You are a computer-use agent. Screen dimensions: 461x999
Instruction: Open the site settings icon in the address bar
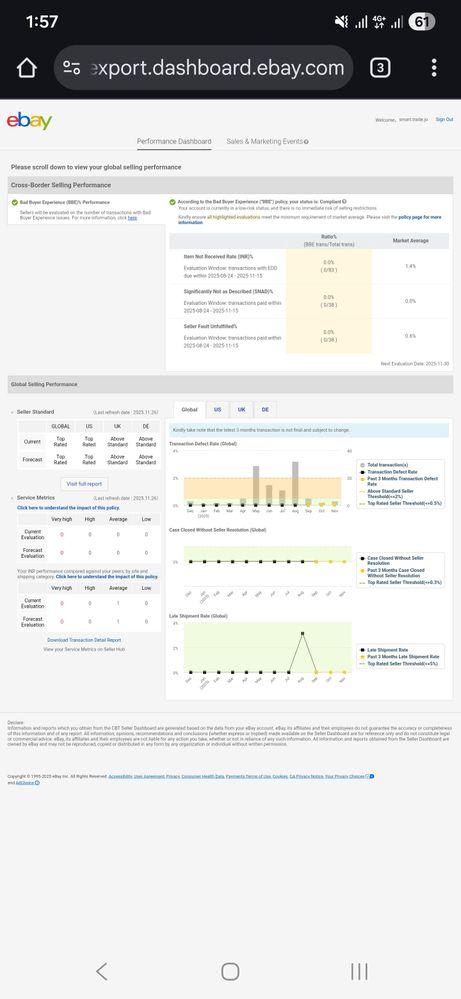pos(72,68)
